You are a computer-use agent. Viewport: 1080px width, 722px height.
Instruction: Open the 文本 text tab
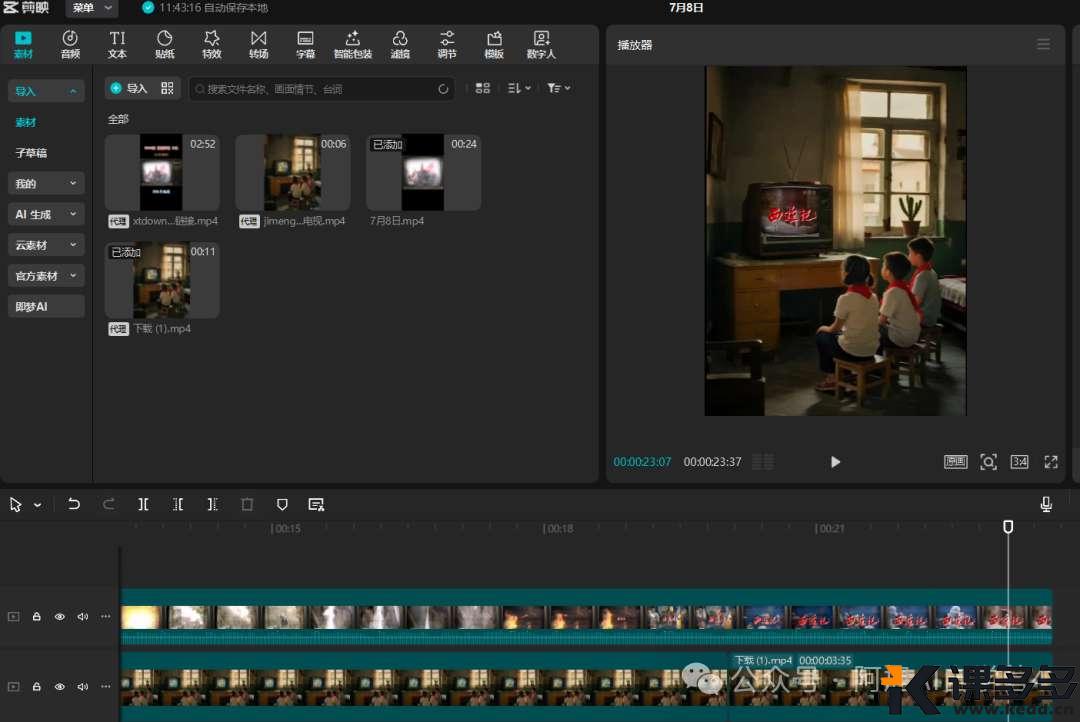pyautogui.click(x=117, y=45)
